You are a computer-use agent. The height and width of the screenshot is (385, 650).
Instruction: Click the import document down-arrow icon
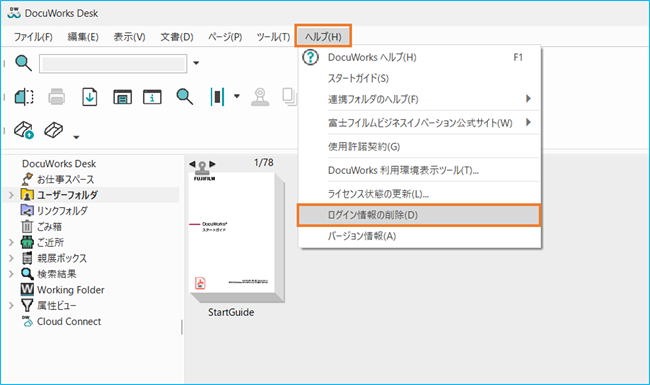[90, 97]
